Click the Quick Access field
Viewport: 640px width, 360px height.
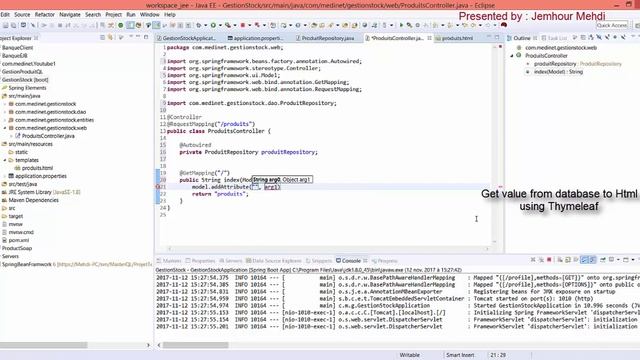(611, 25)
